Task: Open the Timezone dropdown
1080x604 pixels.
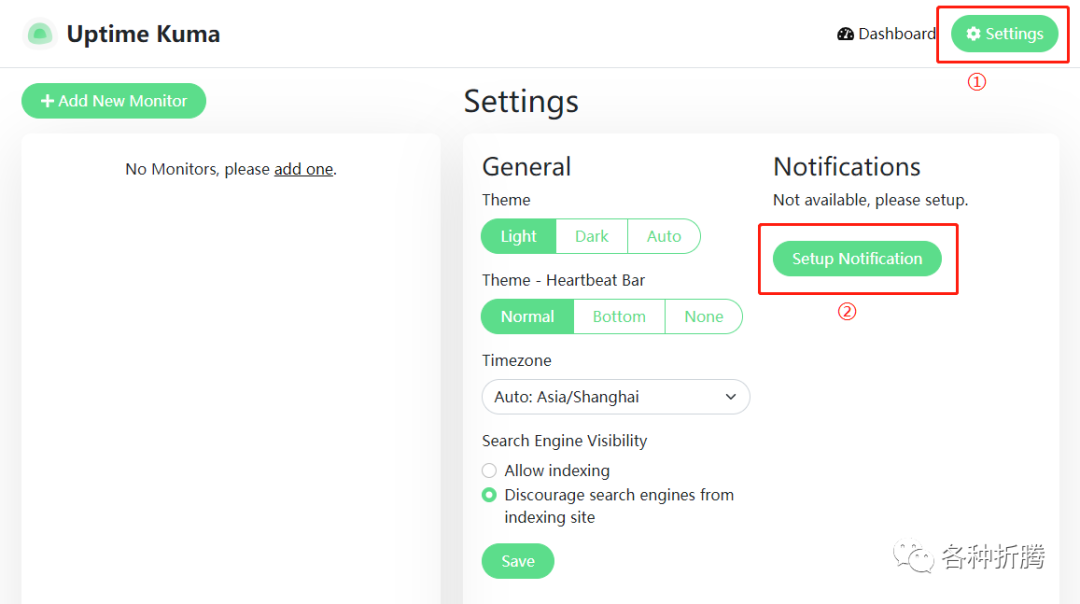Action: [615, 397]
